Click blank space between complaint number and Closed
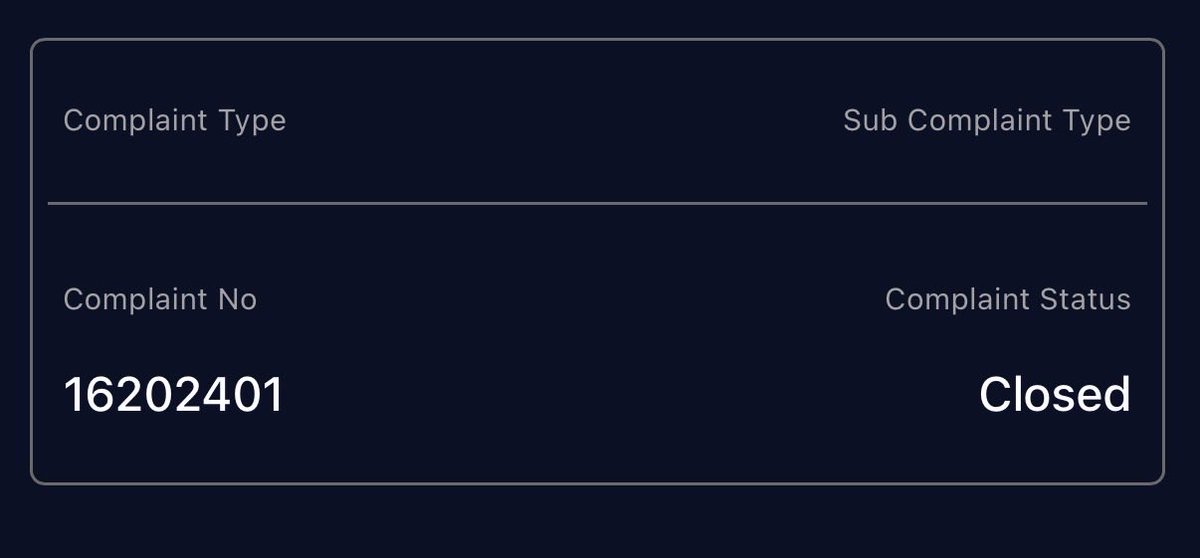The height and width of the screenshot is (558, 1200). click(630, 395)
